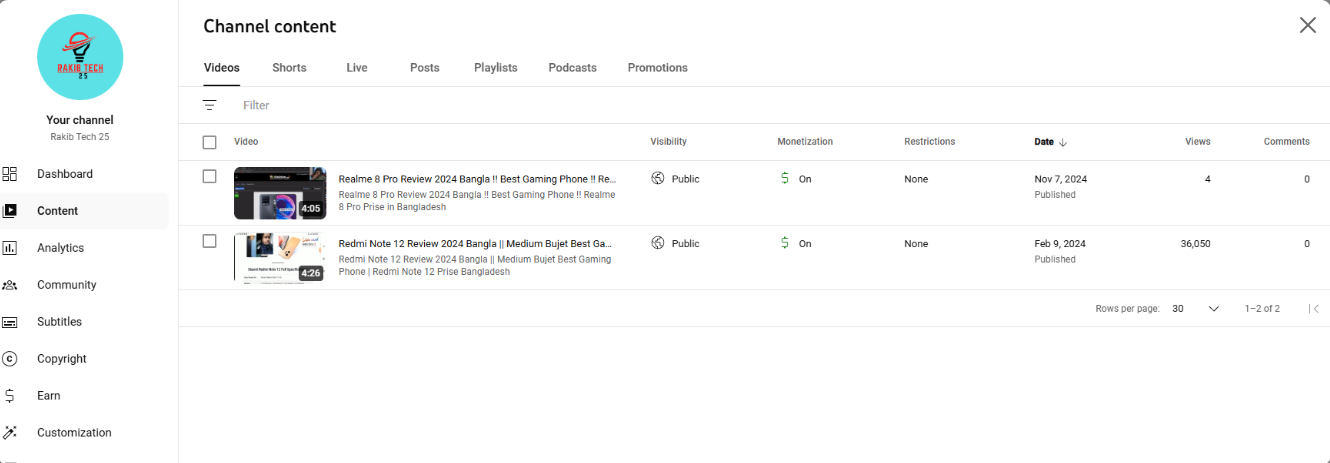Viewport: 1330px width, 463px height.
Task: Go to the Playlists tab
Action: pos(496,68)
